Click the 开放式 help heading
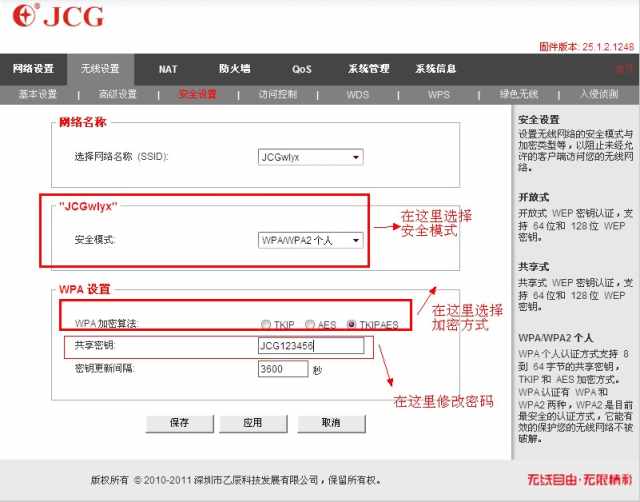This screenshot has height=502, width=640. tap(533, 198)
